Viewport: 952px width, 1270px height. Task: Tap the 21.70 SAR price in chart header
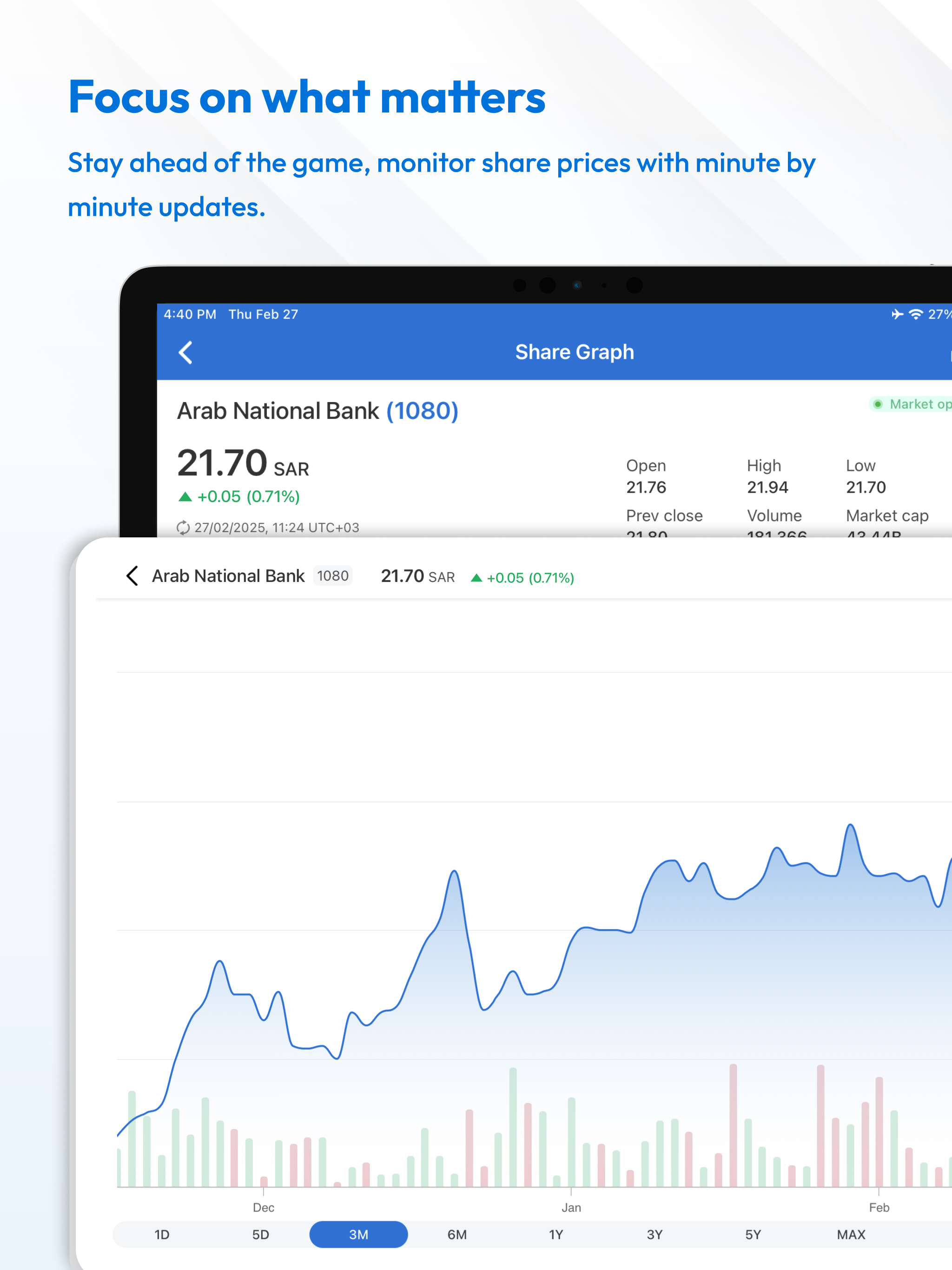tap(418, 576)
